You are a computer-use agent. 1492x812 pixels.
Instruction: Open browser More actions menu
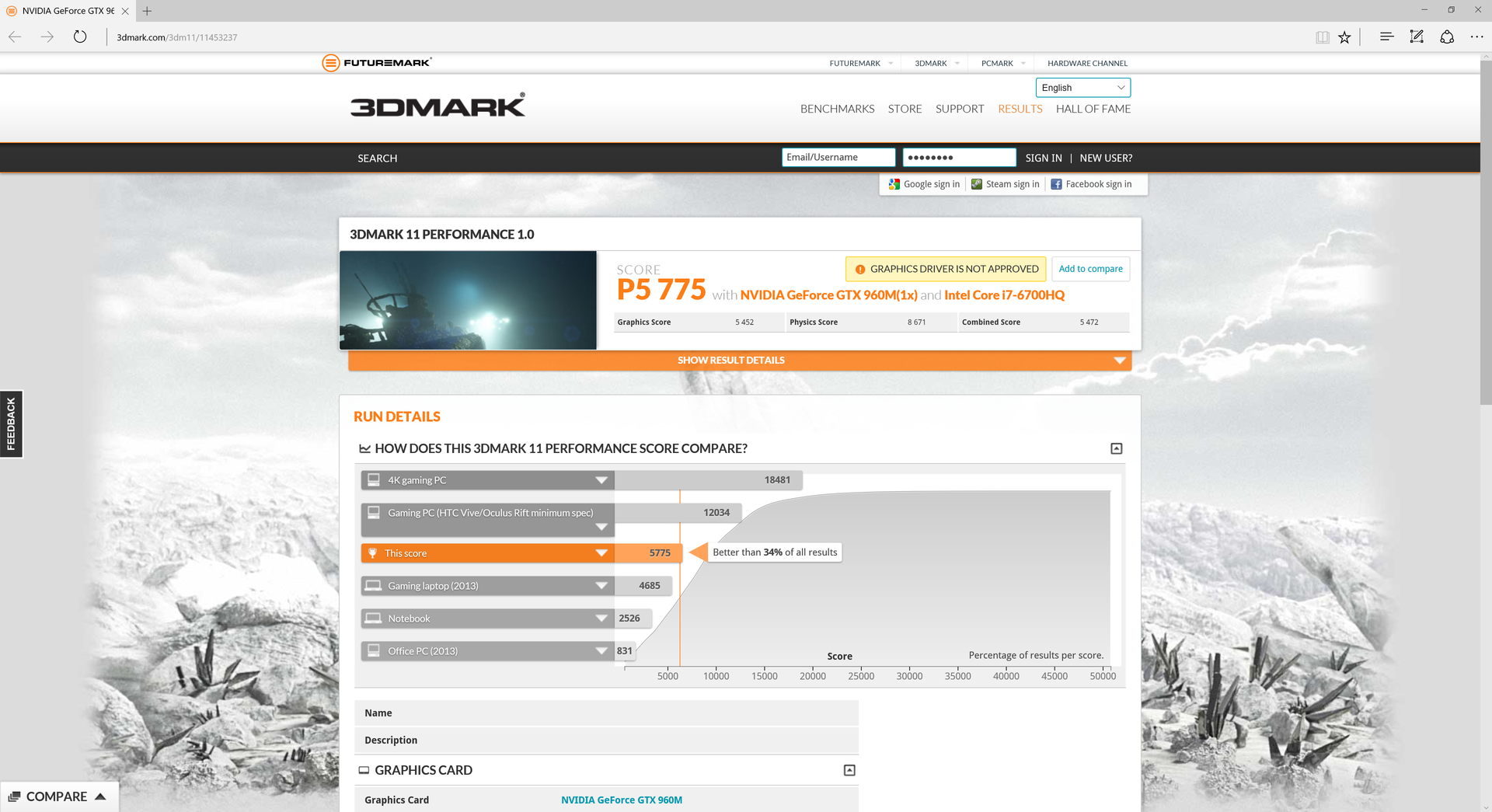point(1476,37)
